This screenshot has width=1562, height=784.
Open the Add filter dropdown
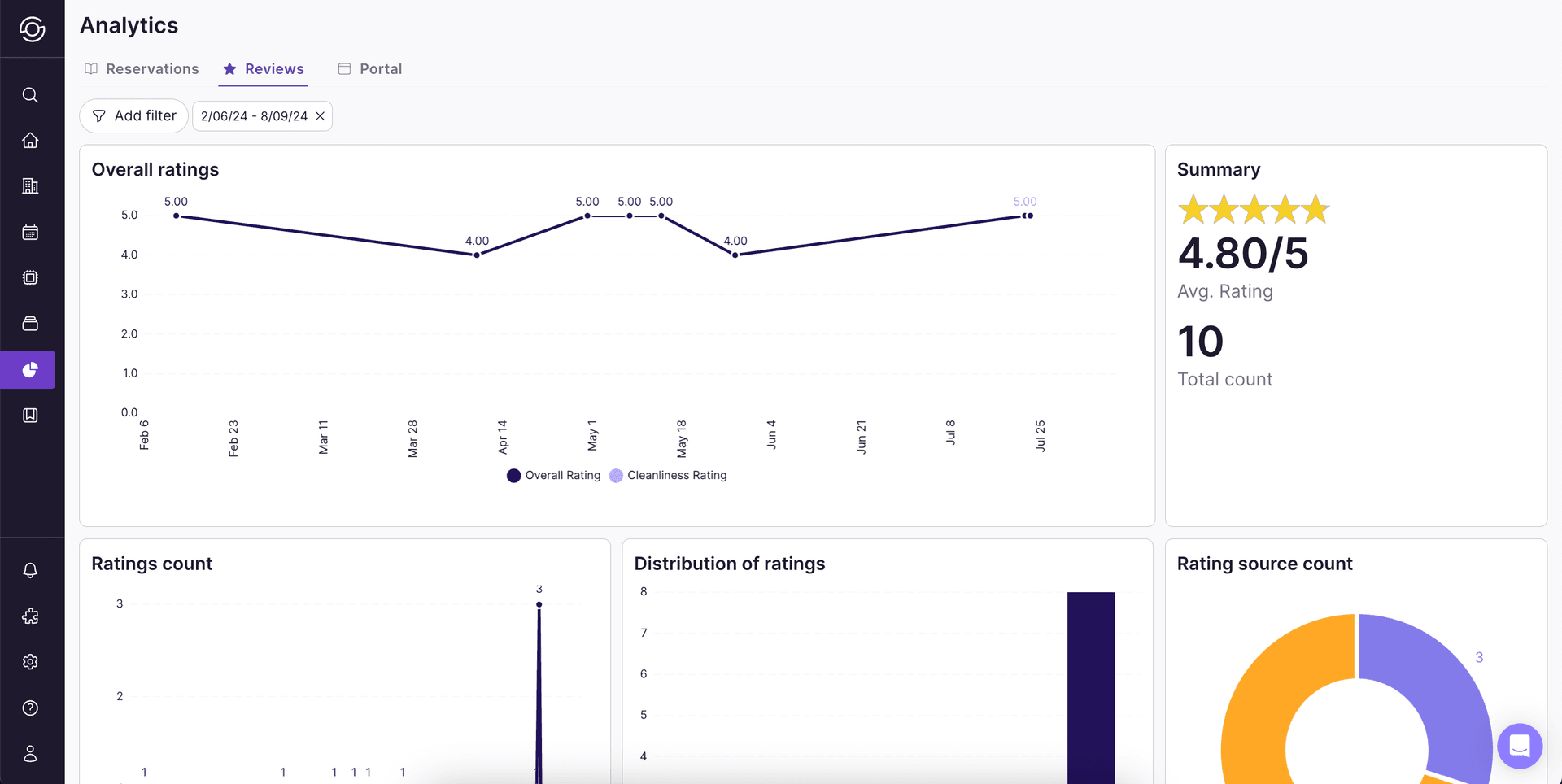(x=133, y=115)
